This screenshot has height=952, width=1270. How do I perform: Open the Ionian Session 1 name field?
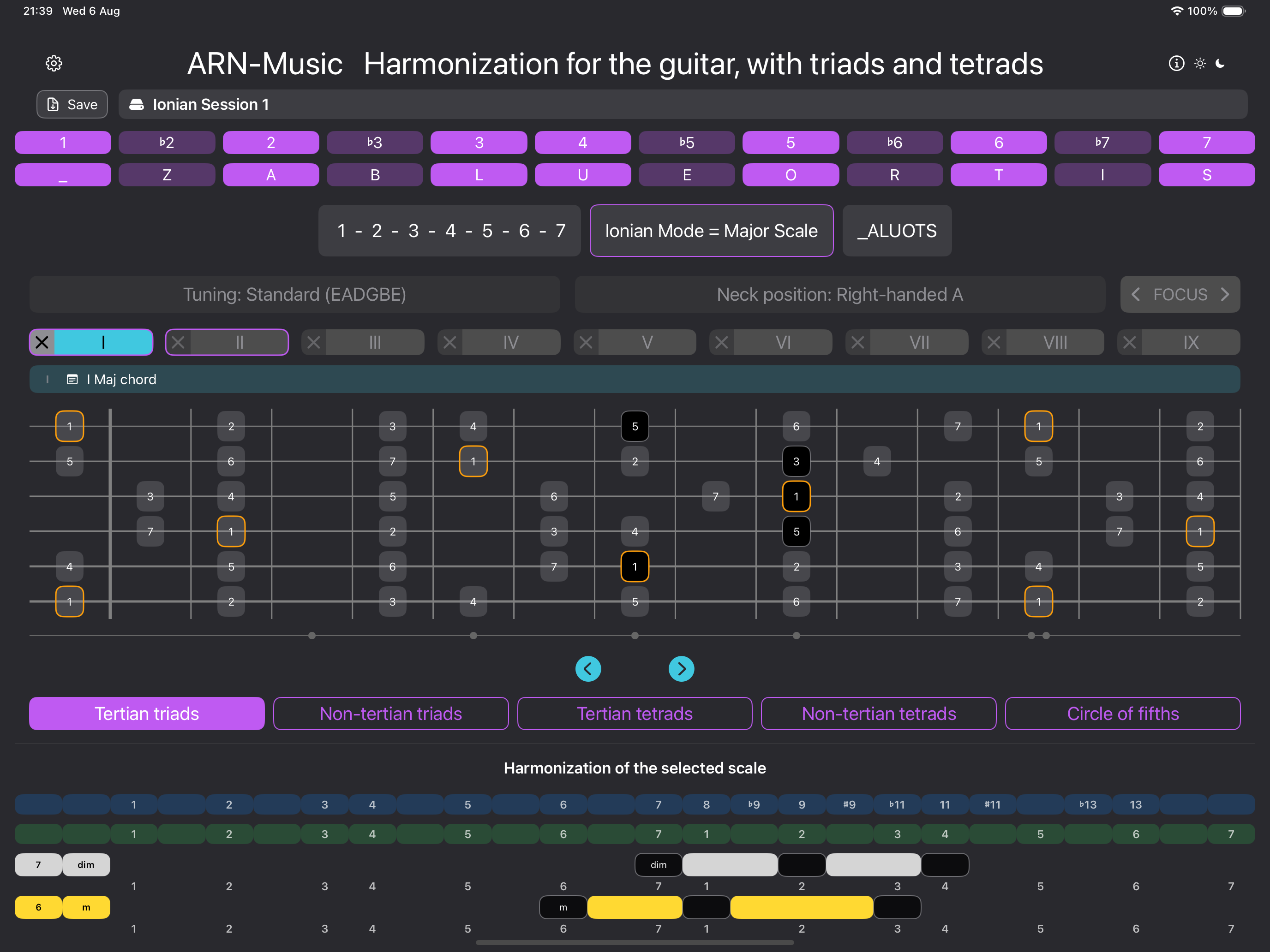[x=683, y=104]
